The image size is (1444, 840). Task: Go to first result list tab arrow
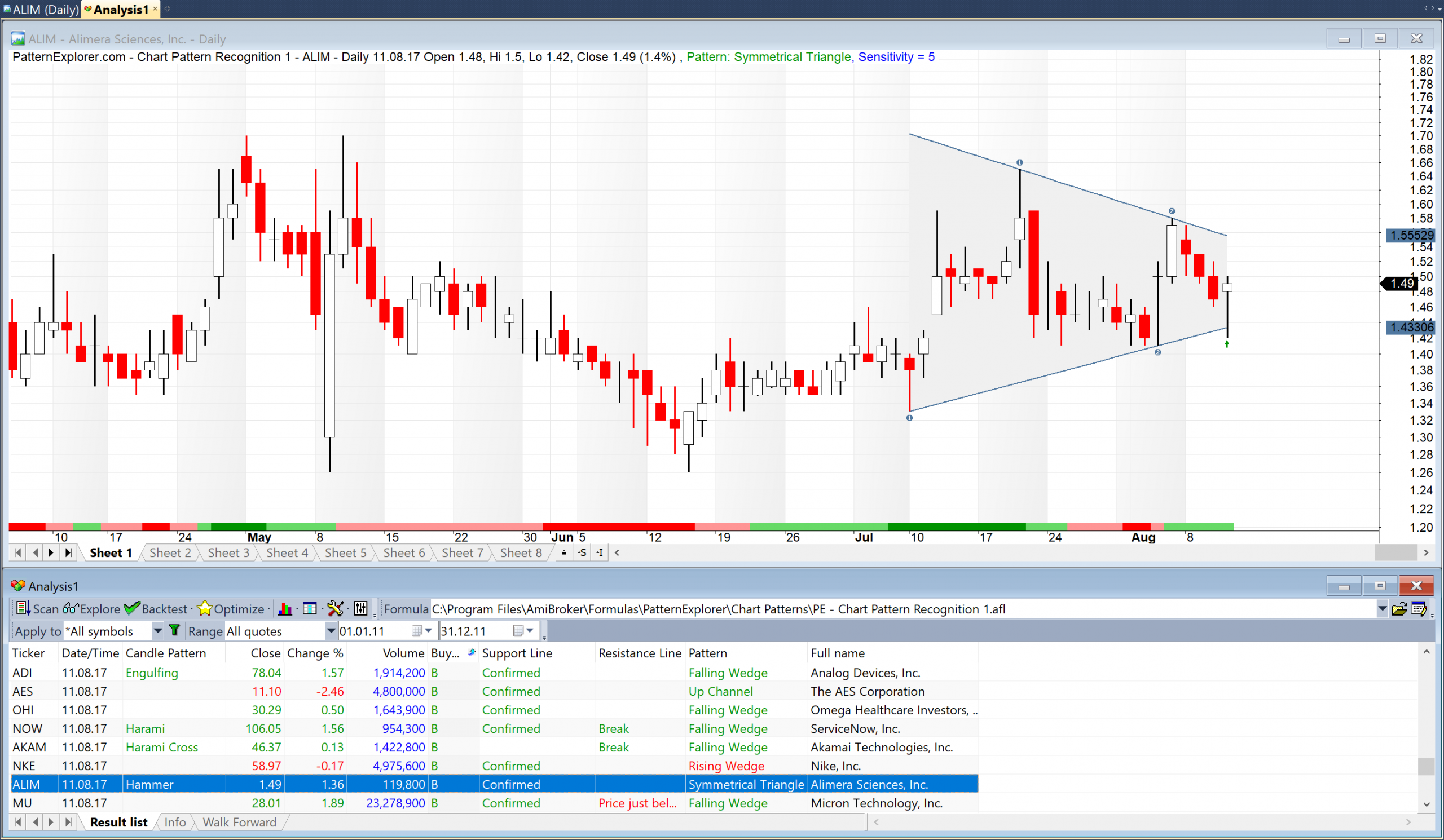(x=17, y=821)
